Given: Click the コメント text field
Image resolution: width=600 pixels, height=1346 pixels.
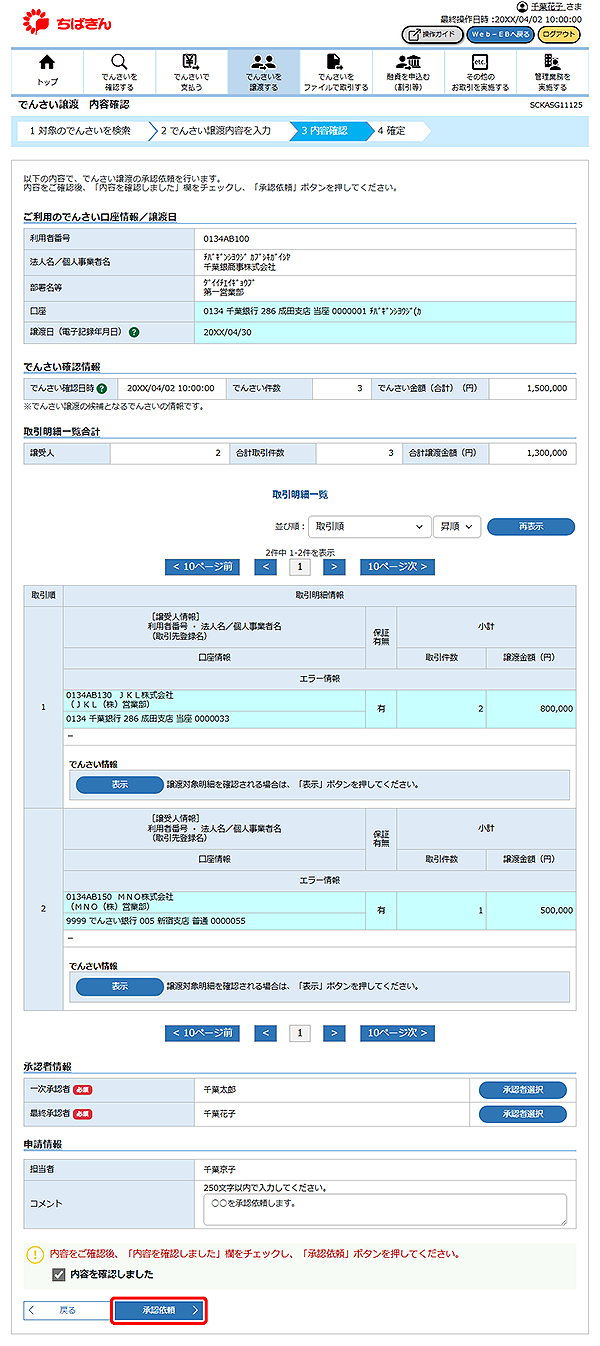Looking at the screenshot, I should pos(384,1209).
